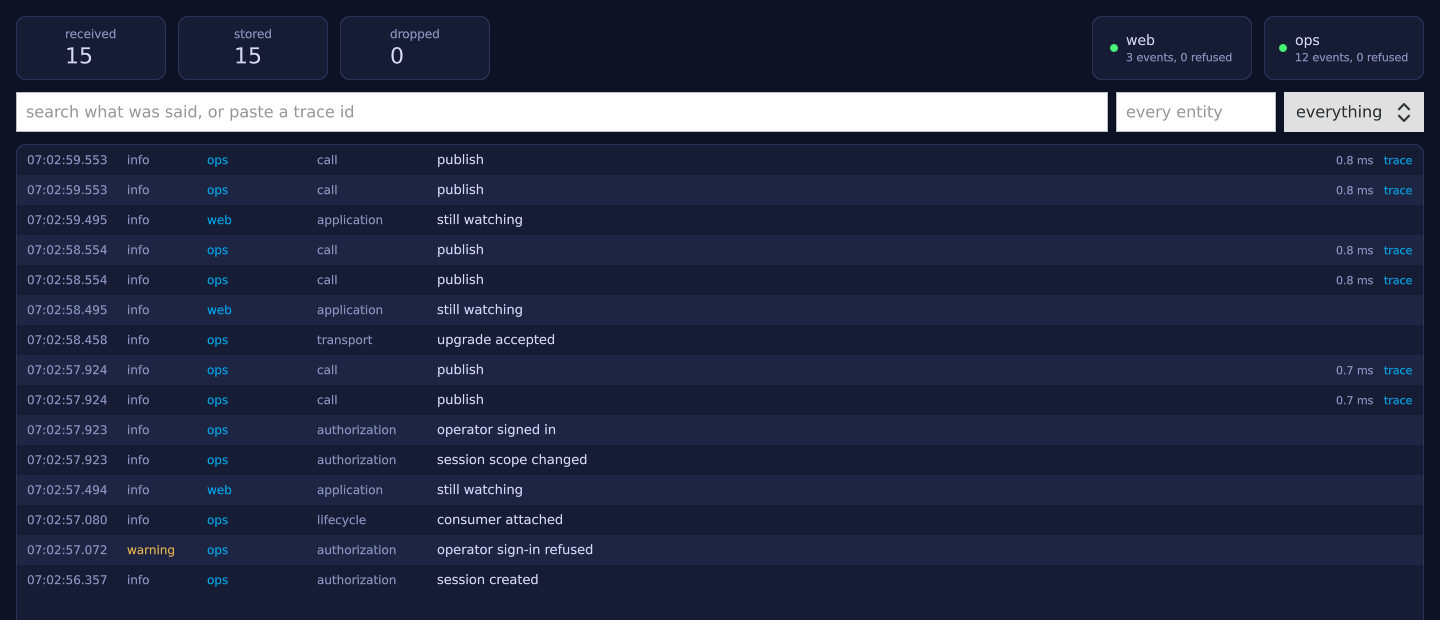
Task: Click timestamp 07:02:57.494
Action: coord(67,490)
